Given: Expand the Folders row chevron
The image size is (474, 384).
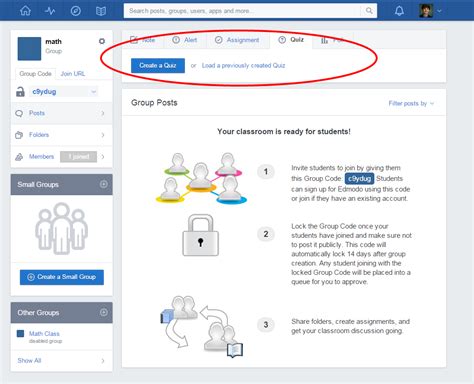Looking at the screenshot, I should coord(103,135).
